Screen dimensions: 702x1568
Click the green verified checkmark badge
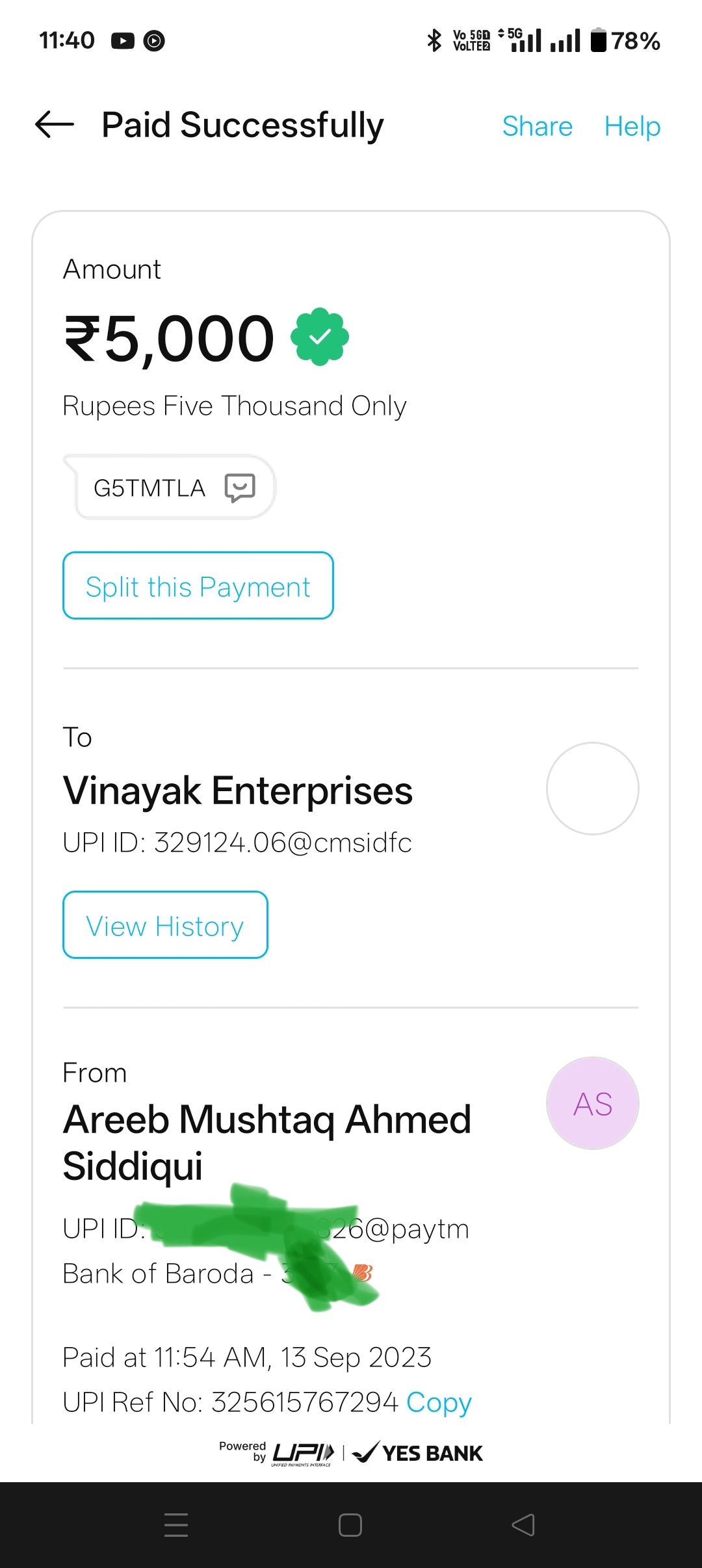pos(320,337)
